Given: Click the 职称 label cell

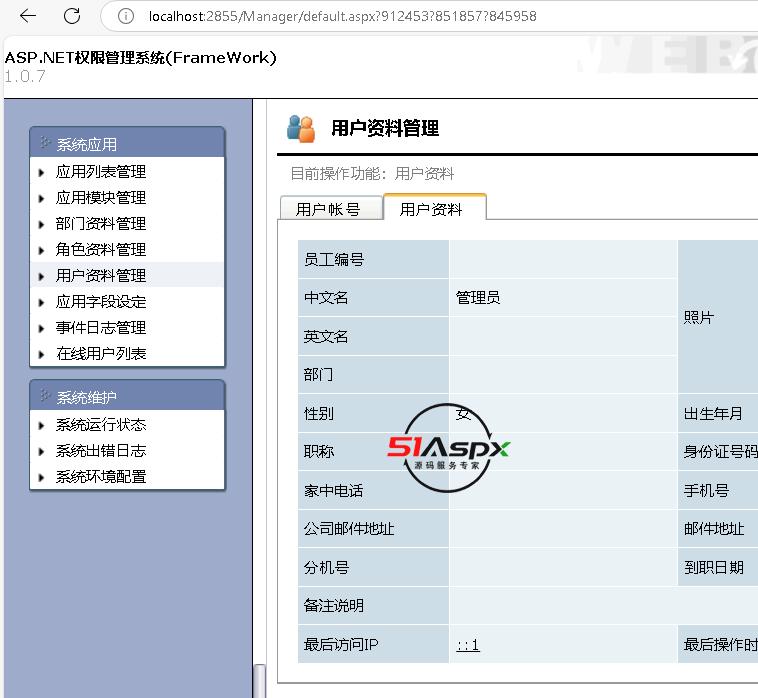Looking at the screenshot, I should [x=373, y=451].
